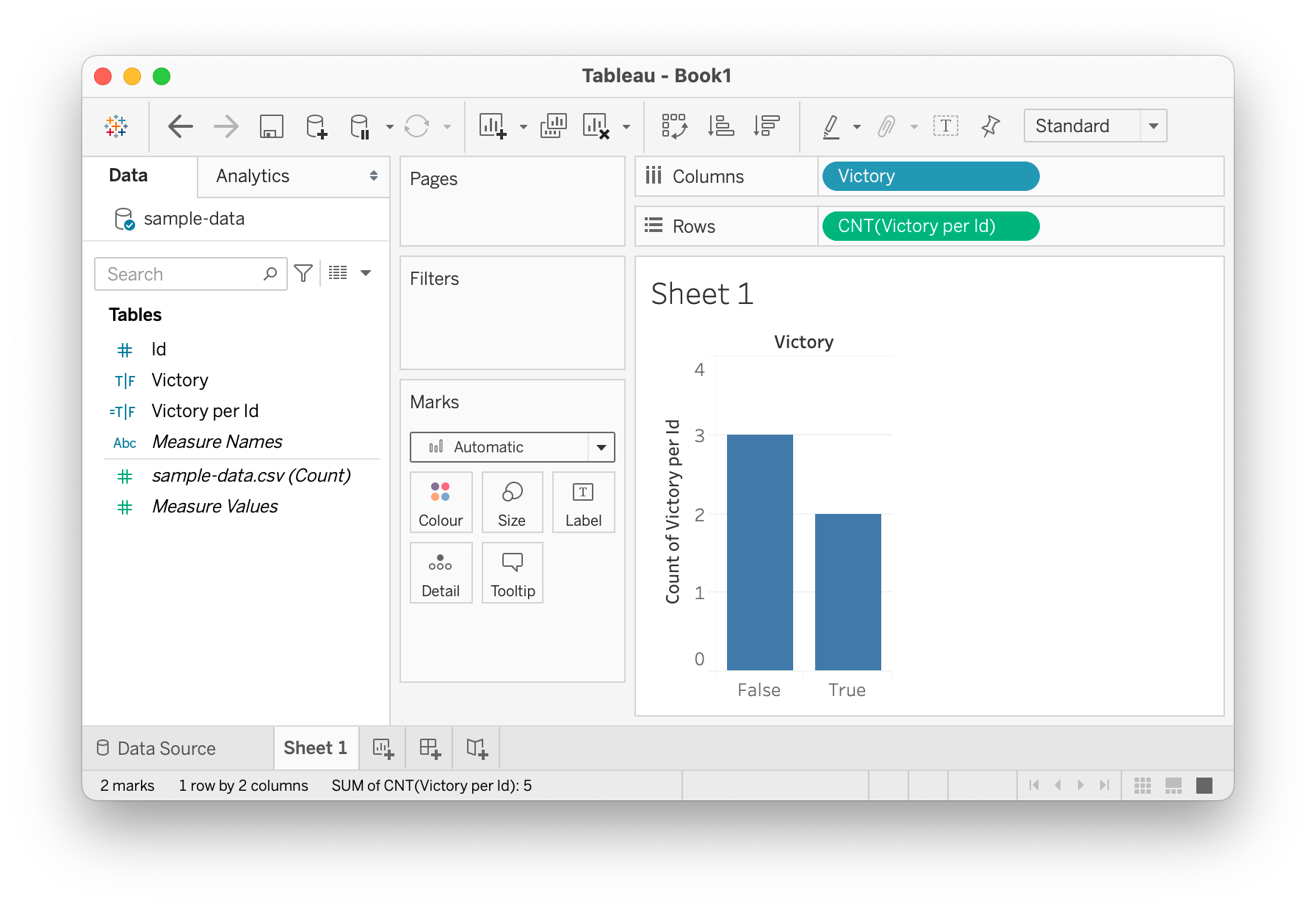Viewport: 1316px width, 909px height.
Task: Sort the data descending
Action: click(x=766, y=126)
